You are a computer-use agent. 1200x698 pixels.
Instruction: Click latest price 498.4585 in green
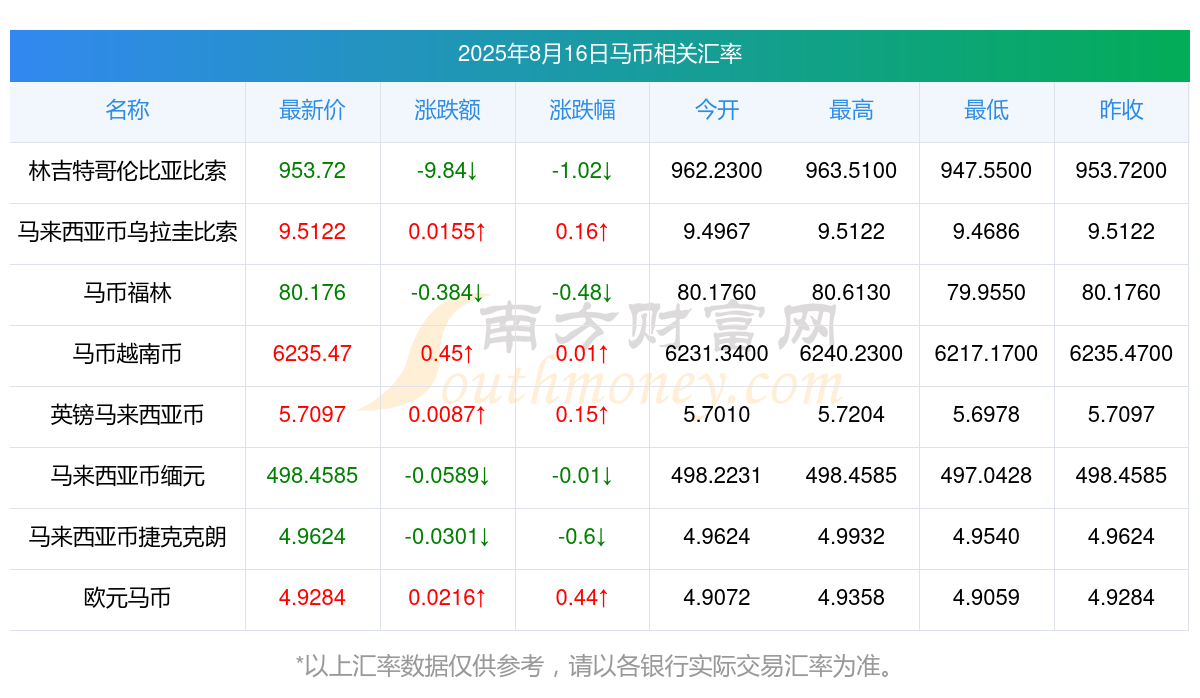pos(313,476)
